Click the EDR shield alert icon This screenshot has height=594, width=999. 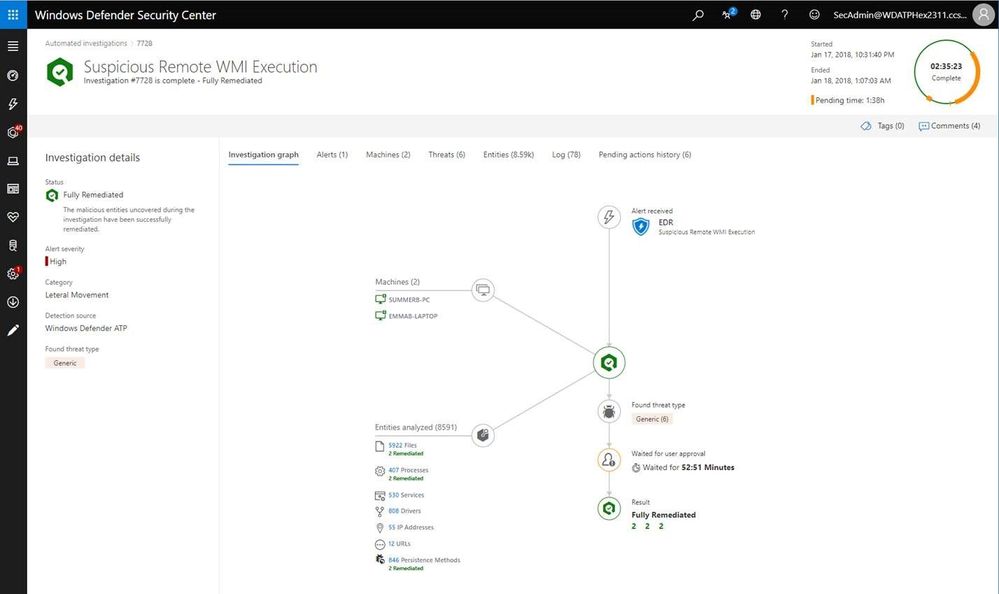point(641,226)
